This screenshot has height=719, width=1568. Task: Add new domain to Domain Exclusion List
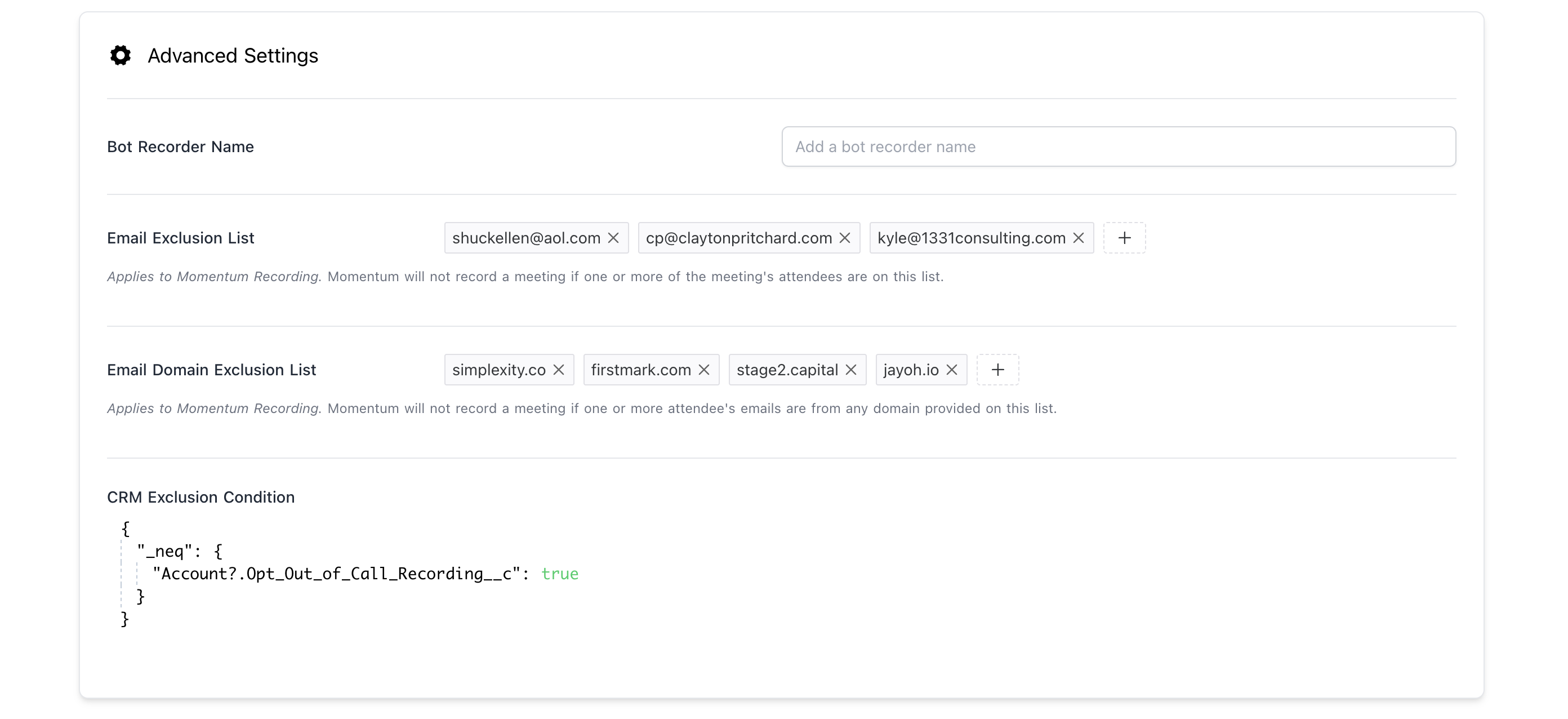[997, 370]
